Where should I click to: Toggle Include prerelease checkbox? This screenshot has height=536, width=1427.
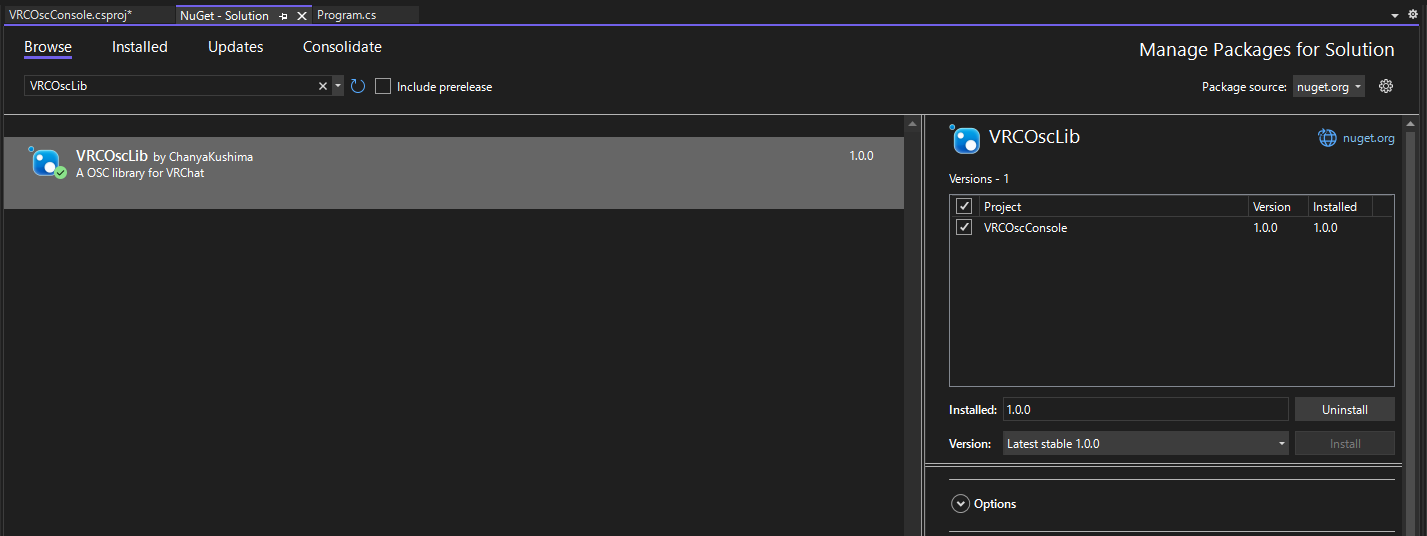[x=383, y=87]
